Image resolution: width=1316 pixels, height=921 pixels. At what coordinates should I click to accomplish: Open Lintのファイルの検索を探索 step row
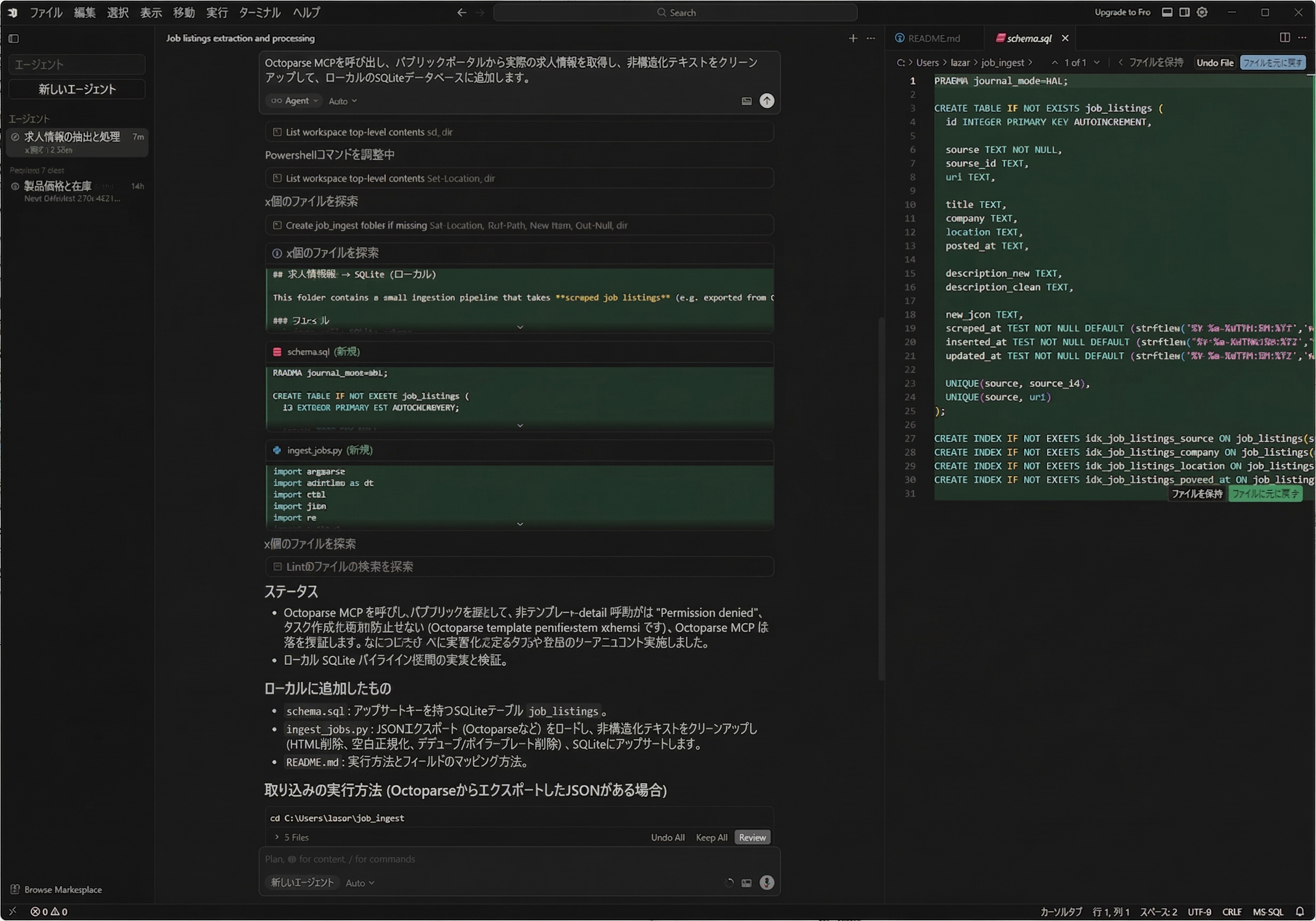(519, 567)
